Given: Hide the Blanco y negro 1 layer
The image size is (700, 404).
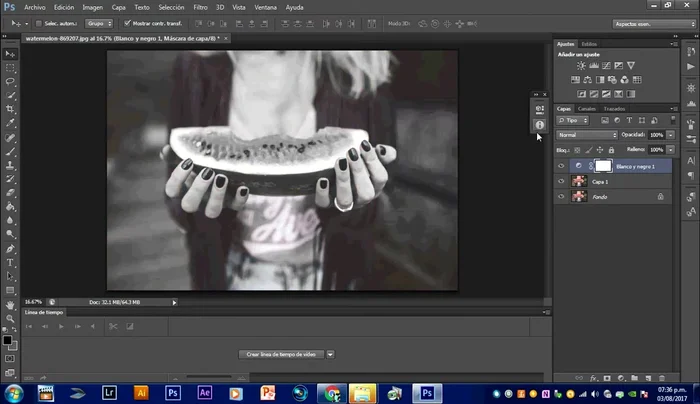Looking at the screenshot, I should point(561,166).
